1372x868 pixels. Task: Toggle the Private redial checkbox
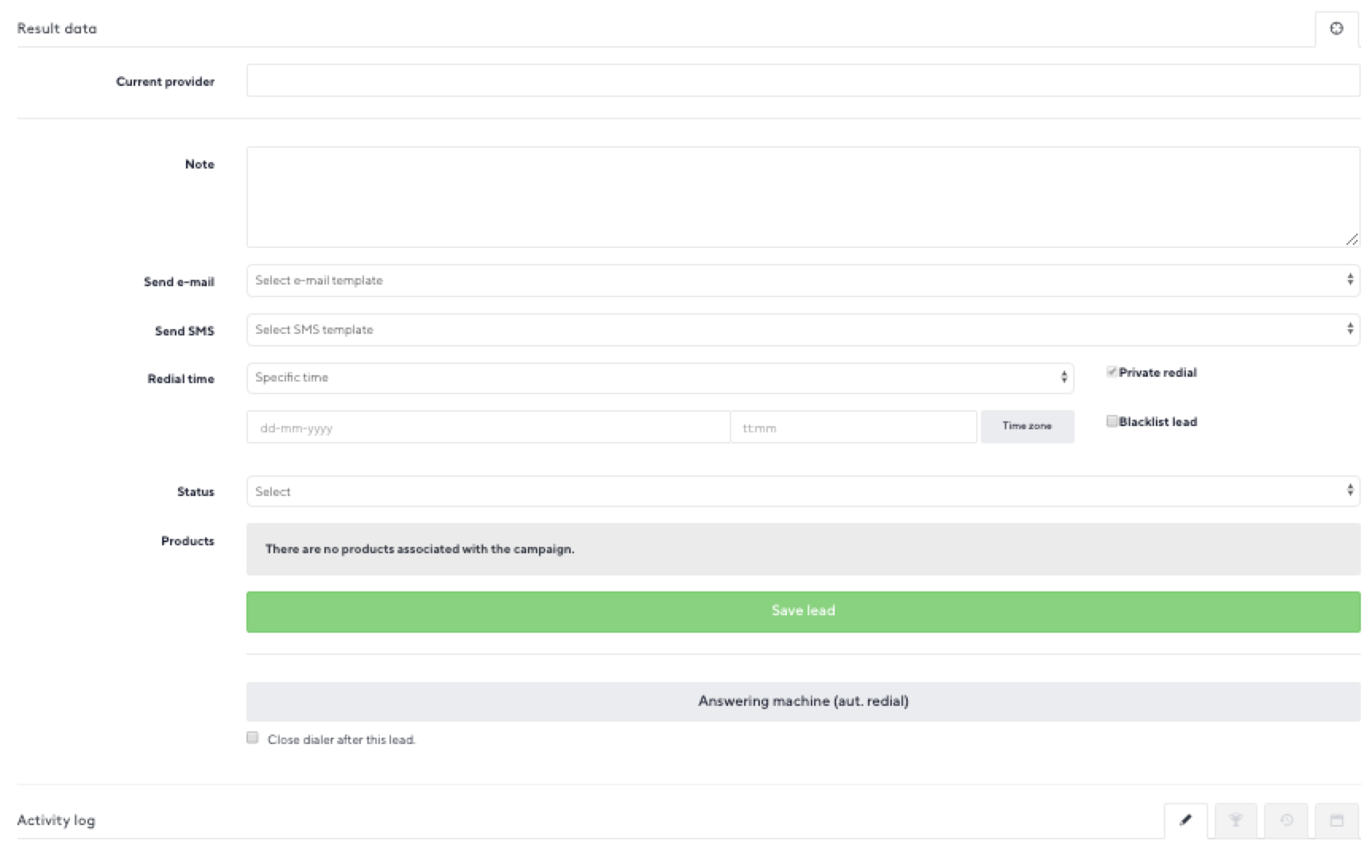1111,372
